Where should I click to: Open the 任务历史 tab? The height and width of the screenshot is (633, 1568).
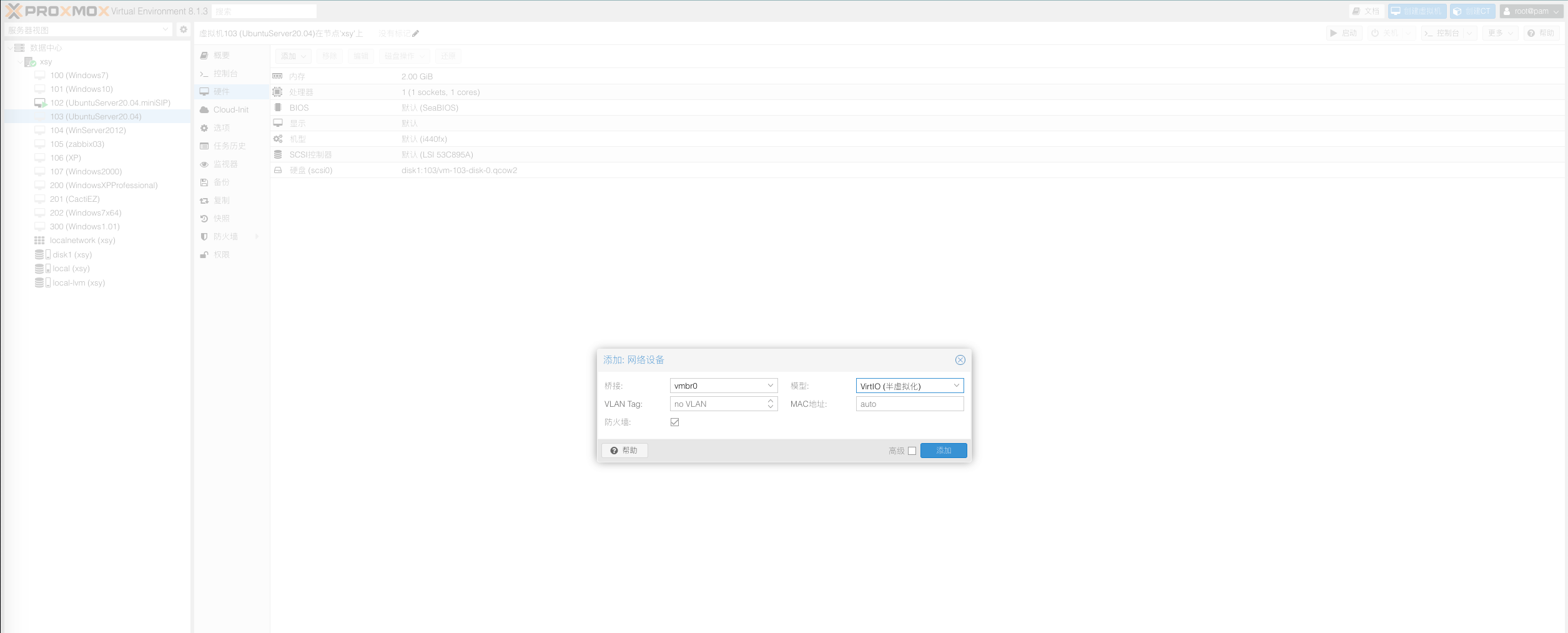(232, 146)
